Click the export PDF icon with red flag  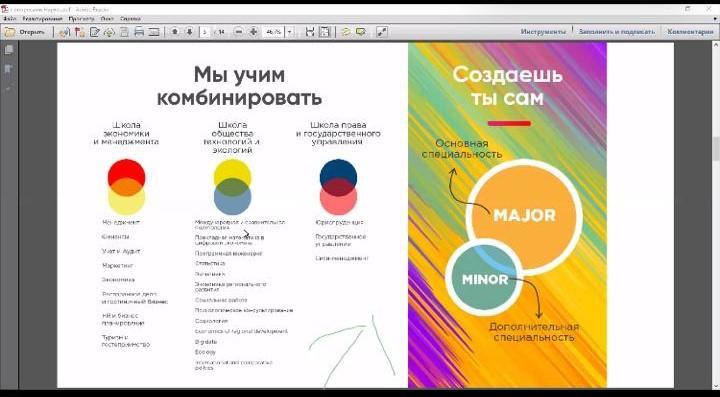click(x=80, y=32)
